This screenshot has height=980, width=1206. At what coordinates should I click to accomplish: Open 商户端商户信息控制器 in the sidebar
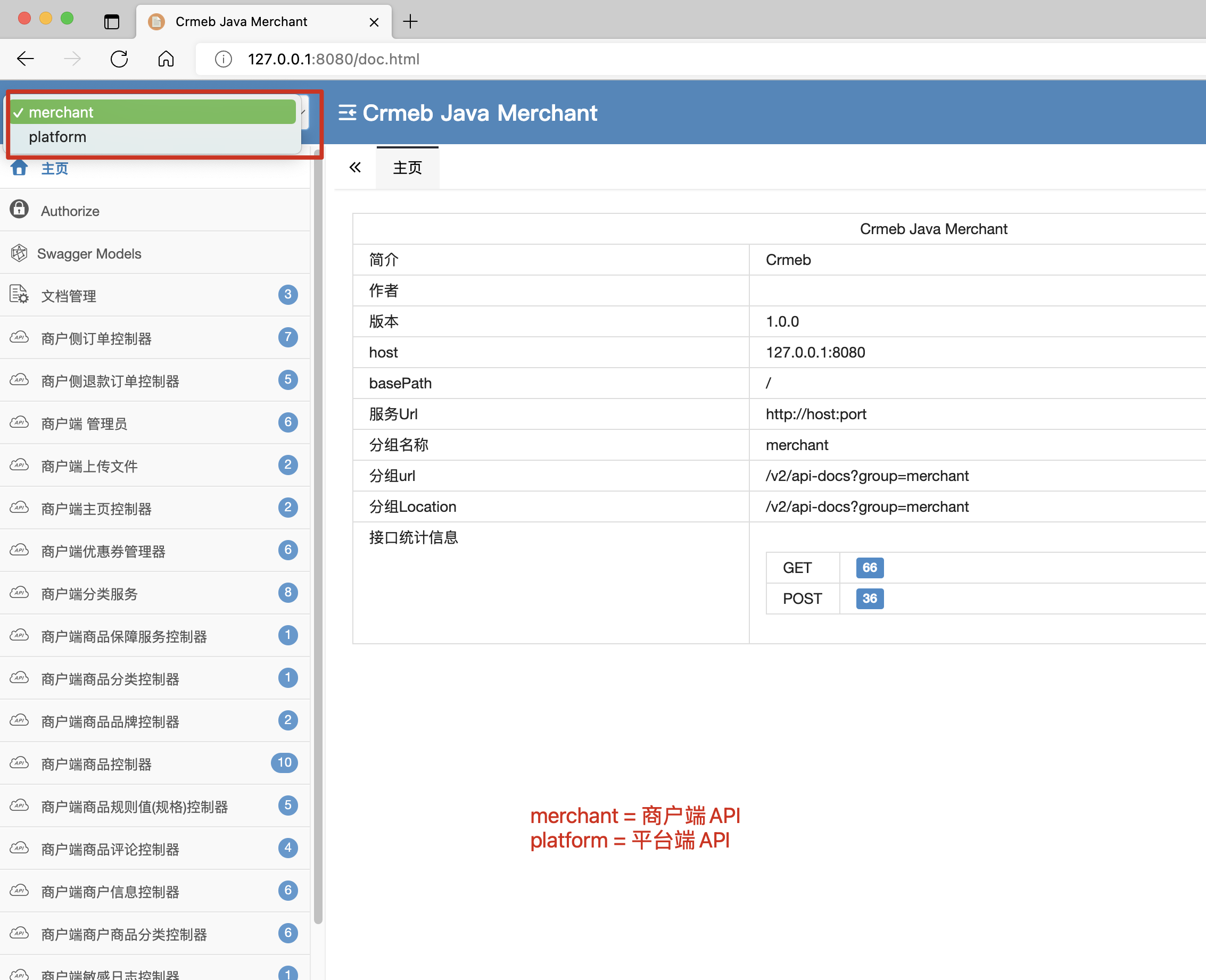tap(155, 891)
